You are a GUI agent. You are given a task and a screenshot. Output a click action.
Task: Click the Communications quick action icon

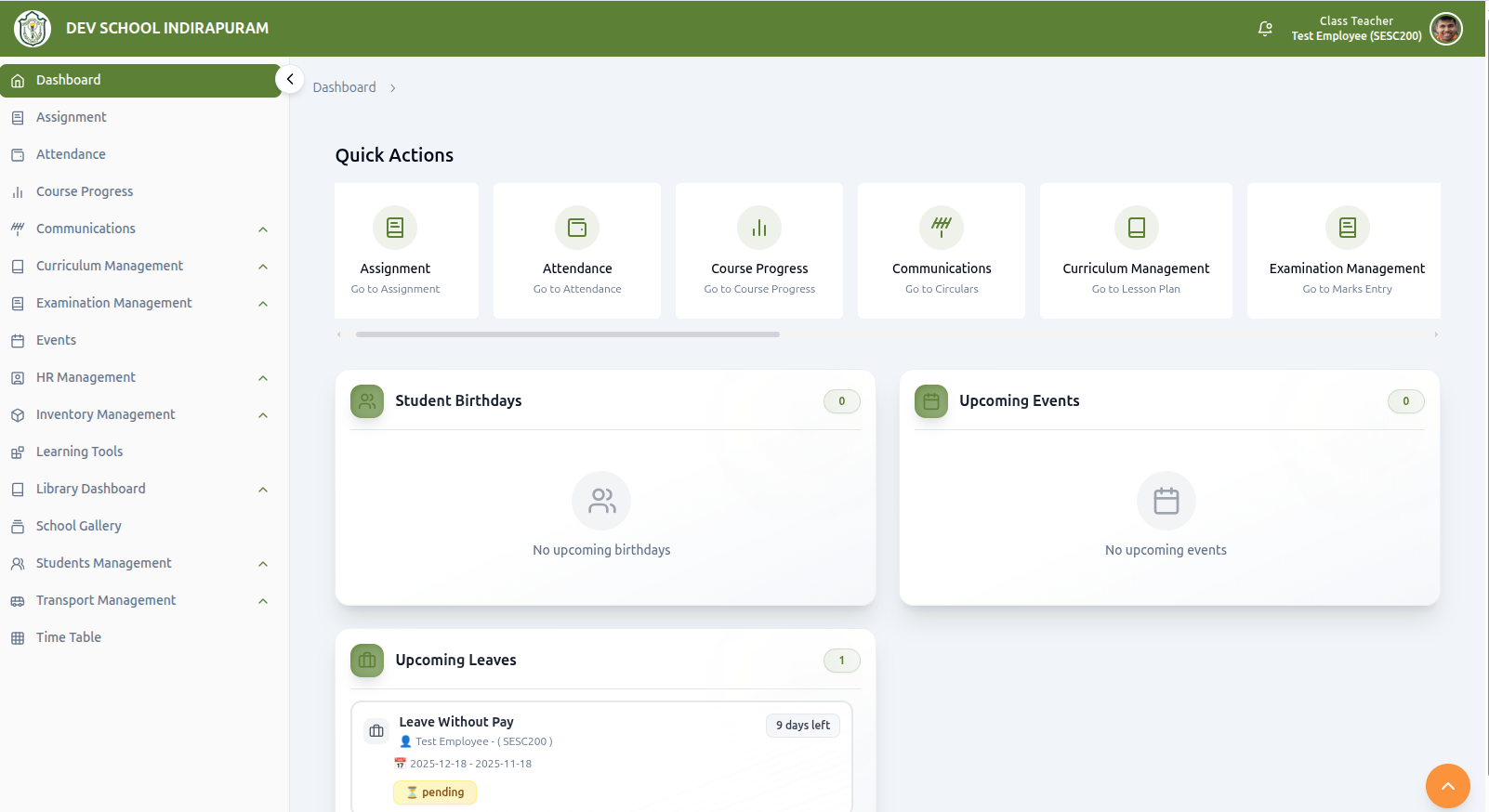[942, 228]
